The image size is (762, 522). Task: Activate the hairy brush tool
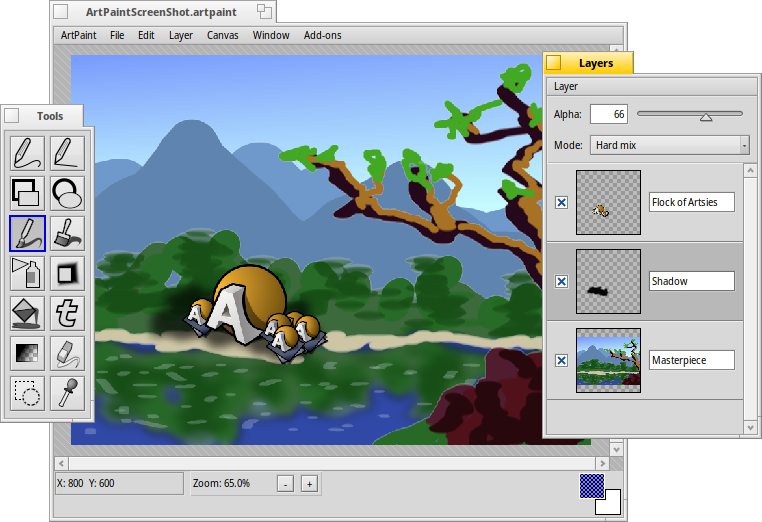pyautogui.click(x=67, y=233)
